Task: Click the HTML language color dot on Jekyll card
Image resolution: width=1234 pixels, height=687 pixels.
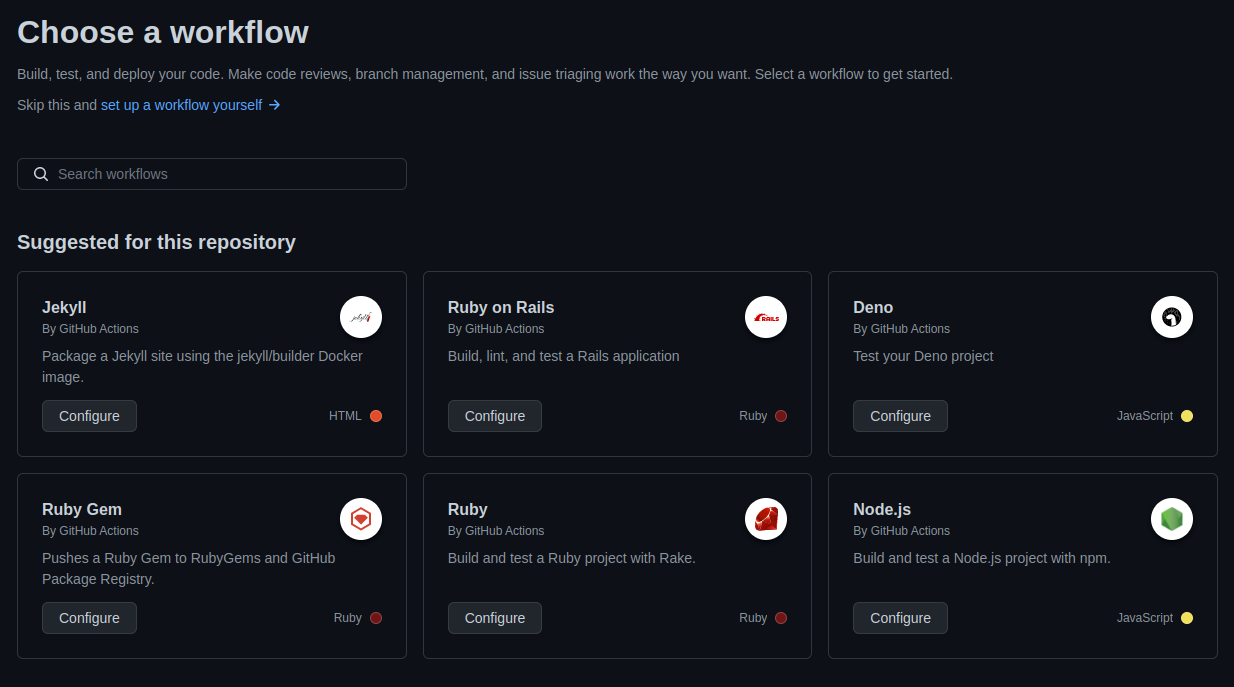Action: pyautogui.click(x=376, y=416)
